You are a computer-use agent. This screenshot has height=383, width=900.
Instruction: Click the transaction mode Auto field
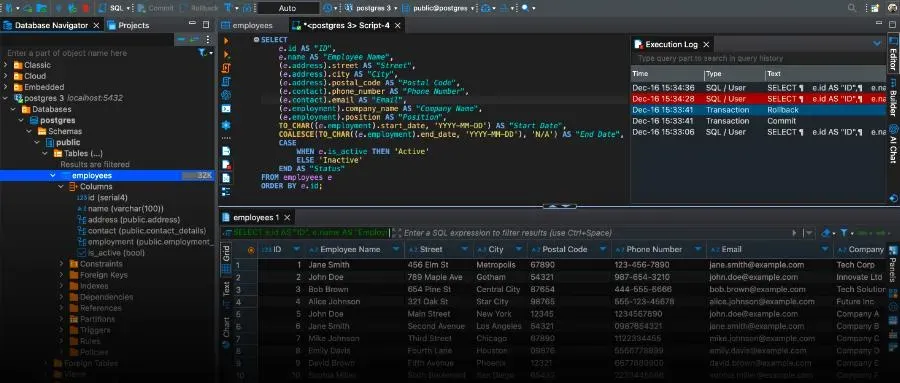(x=288, y=9)
